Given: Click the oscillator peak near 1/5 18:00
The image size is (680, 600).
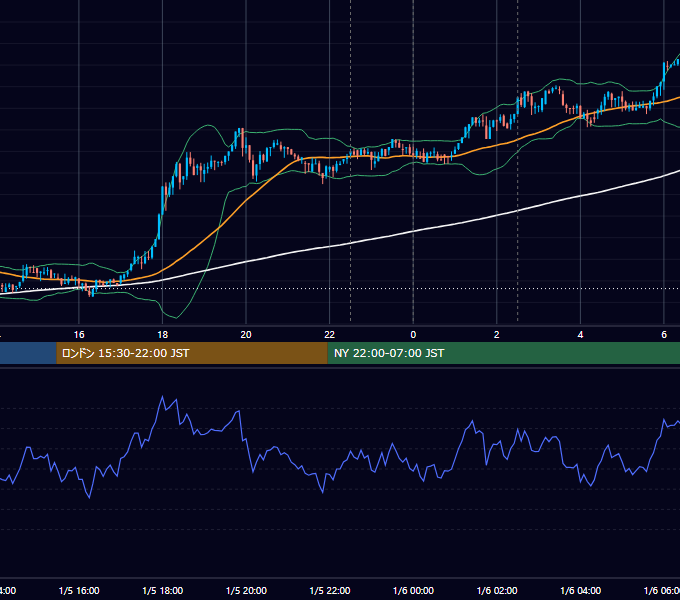Looking at the screenshot, I should tap(163, 396).
